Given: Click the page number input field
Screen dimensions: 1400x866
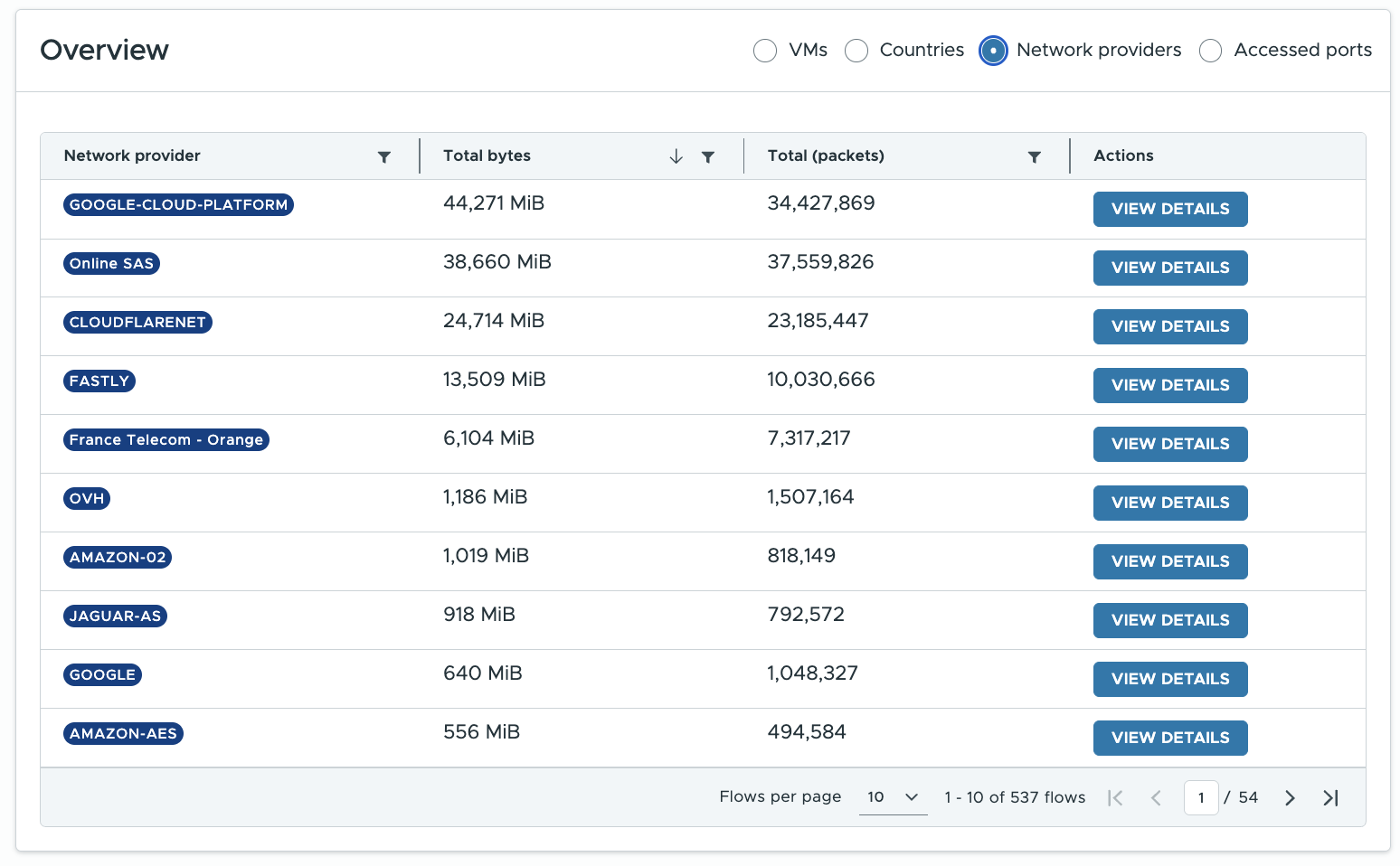Looking at the screenshot, I should point(1200,797).
